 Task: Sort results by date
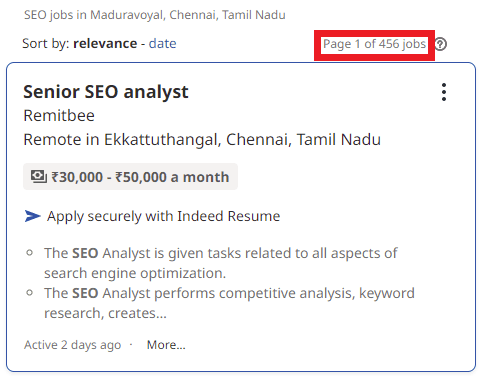pos(162,43)
